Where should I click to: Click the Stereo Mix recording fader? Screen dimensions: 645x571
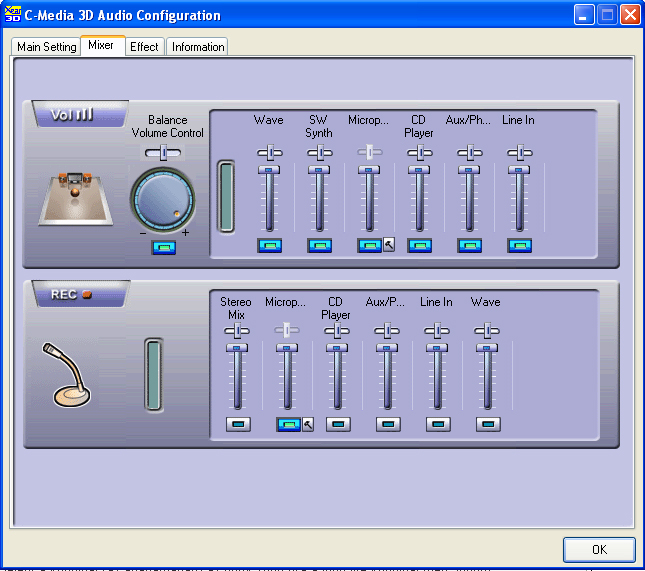[237, 376]
